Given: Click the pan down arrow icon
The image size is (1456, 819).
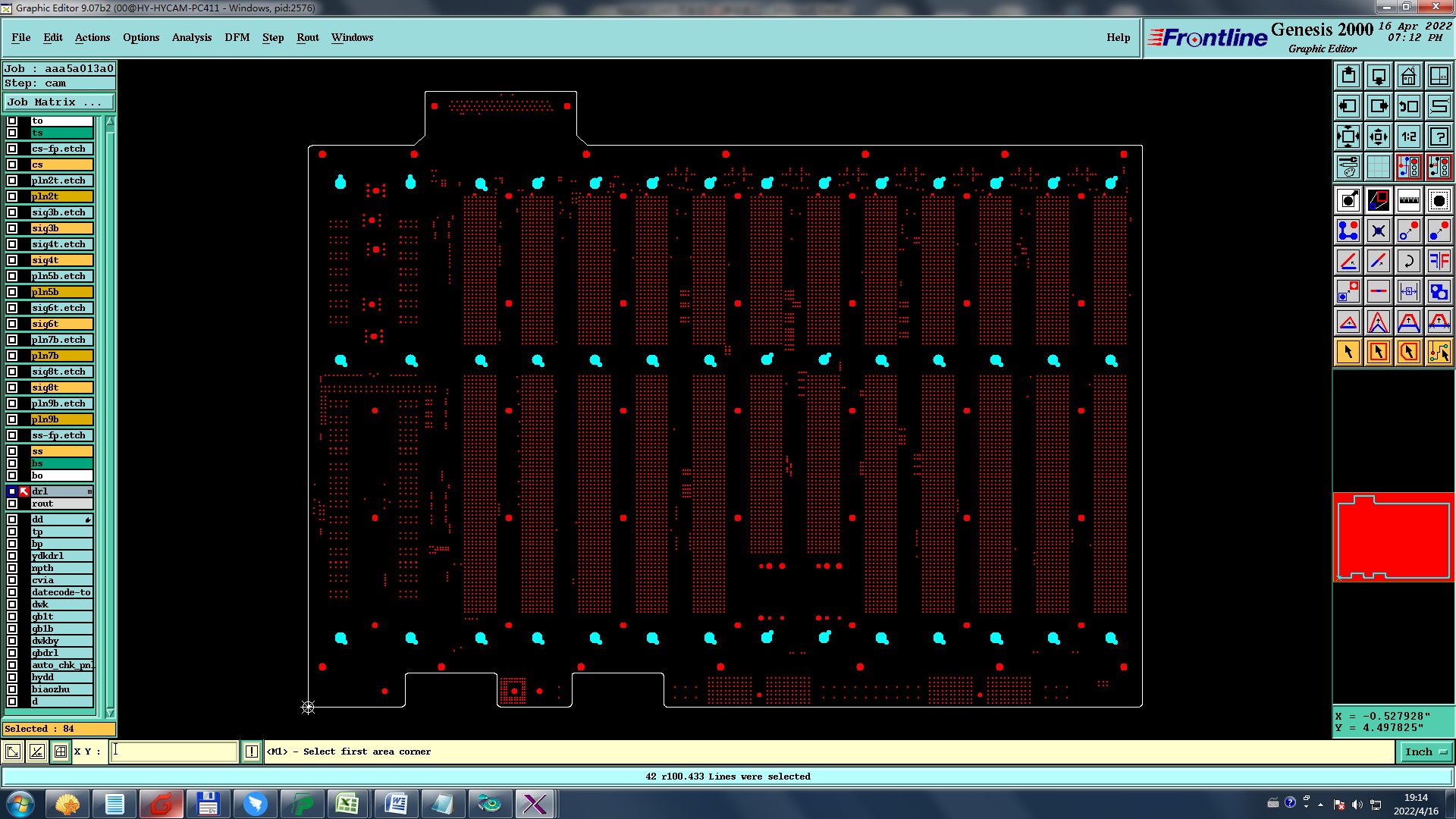Looking at the screenshot, I should (1379, 76).
